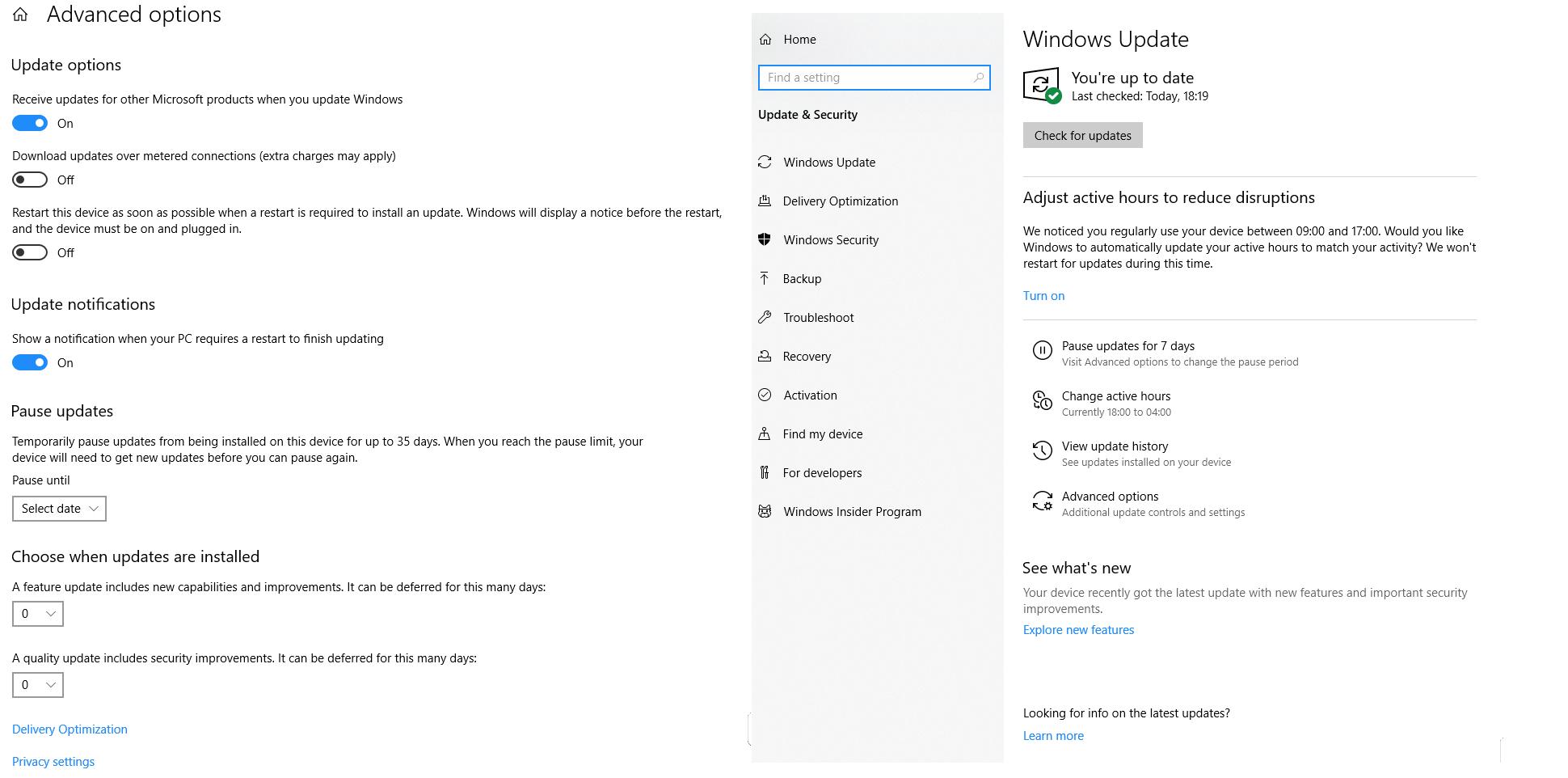Screen dimensions: 1568x778
Task: Click the Home icon in the sidebar
Action: point(765,40)
